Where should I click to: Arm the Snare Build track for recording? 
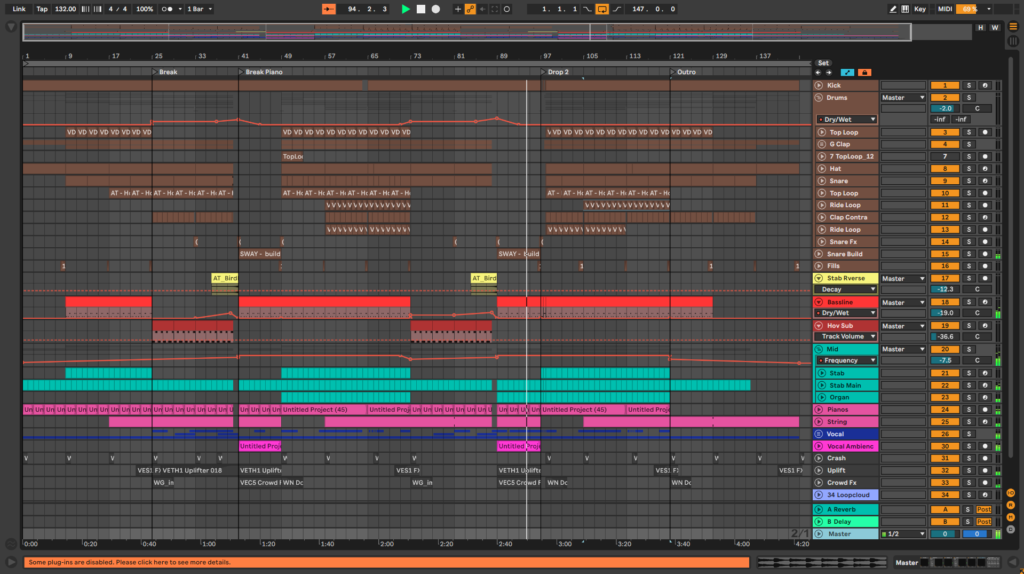click(984, 254)
